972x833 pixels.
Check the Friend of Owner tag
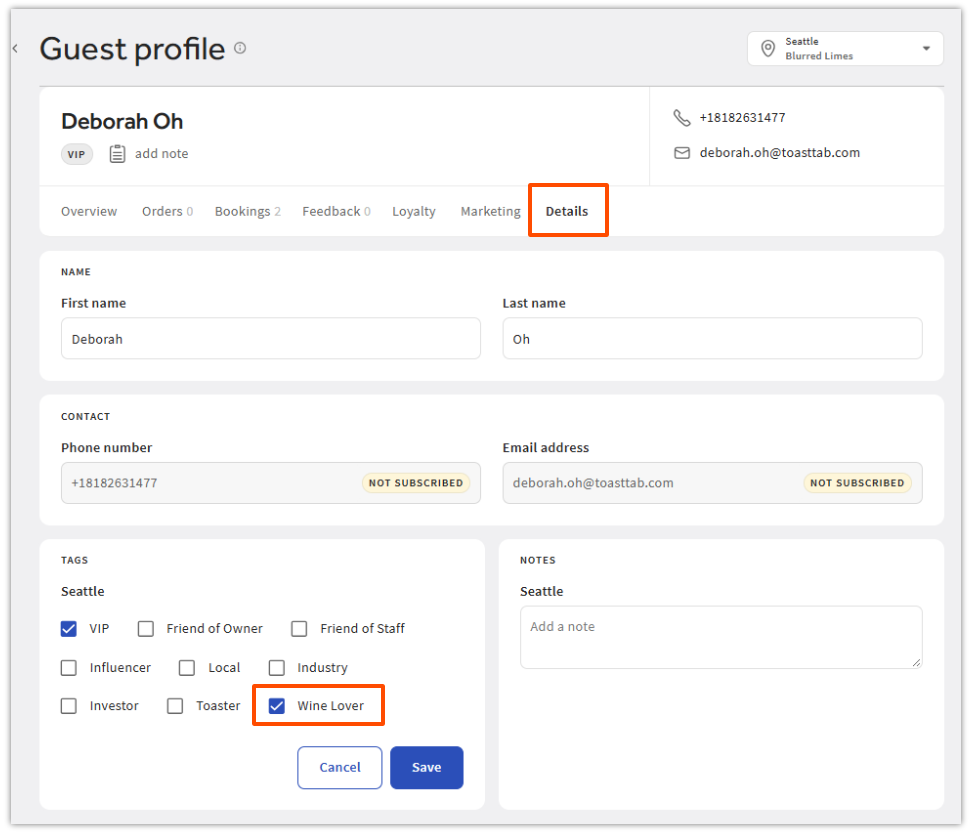tap(146, 629)
